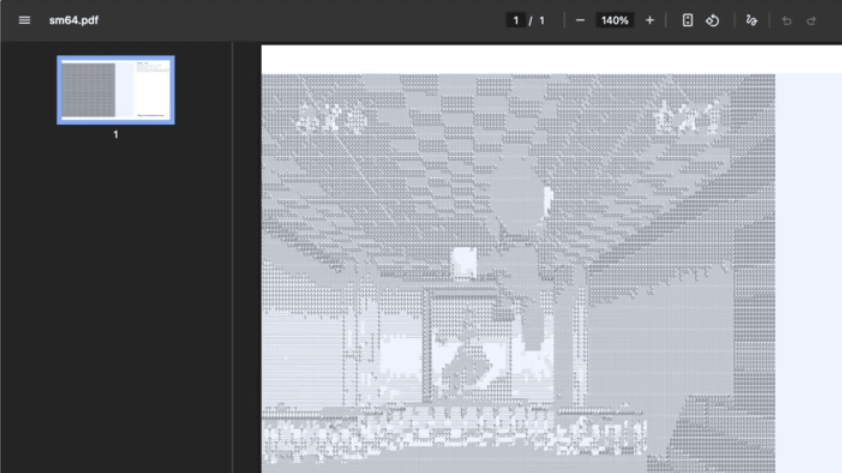Rotate the page counterclockwise
Screen dimensions: 842x473
pos(713,20)
